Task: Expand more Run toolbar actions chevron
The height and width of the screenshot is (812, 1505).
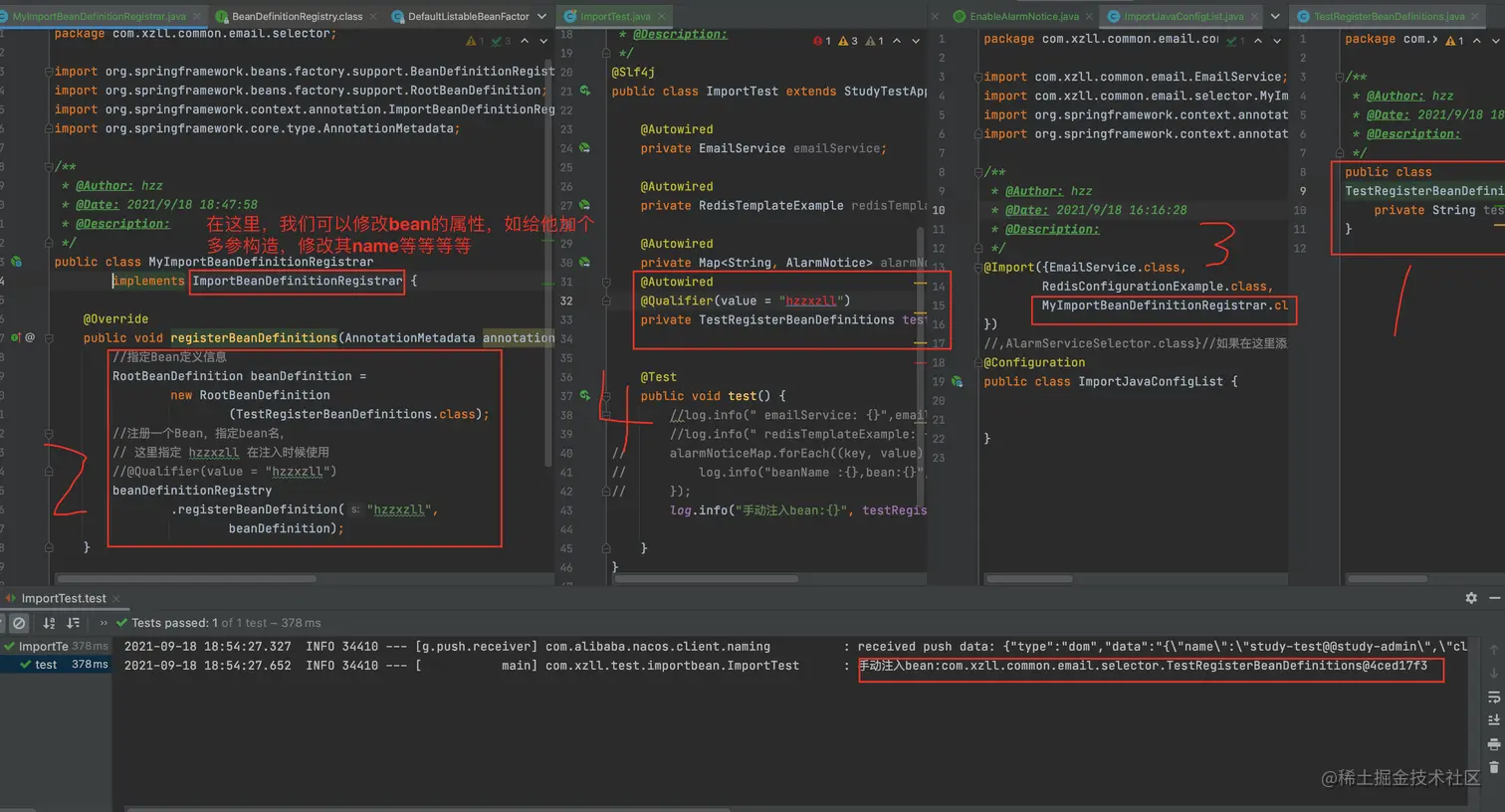Action: [x=103, y=623]
